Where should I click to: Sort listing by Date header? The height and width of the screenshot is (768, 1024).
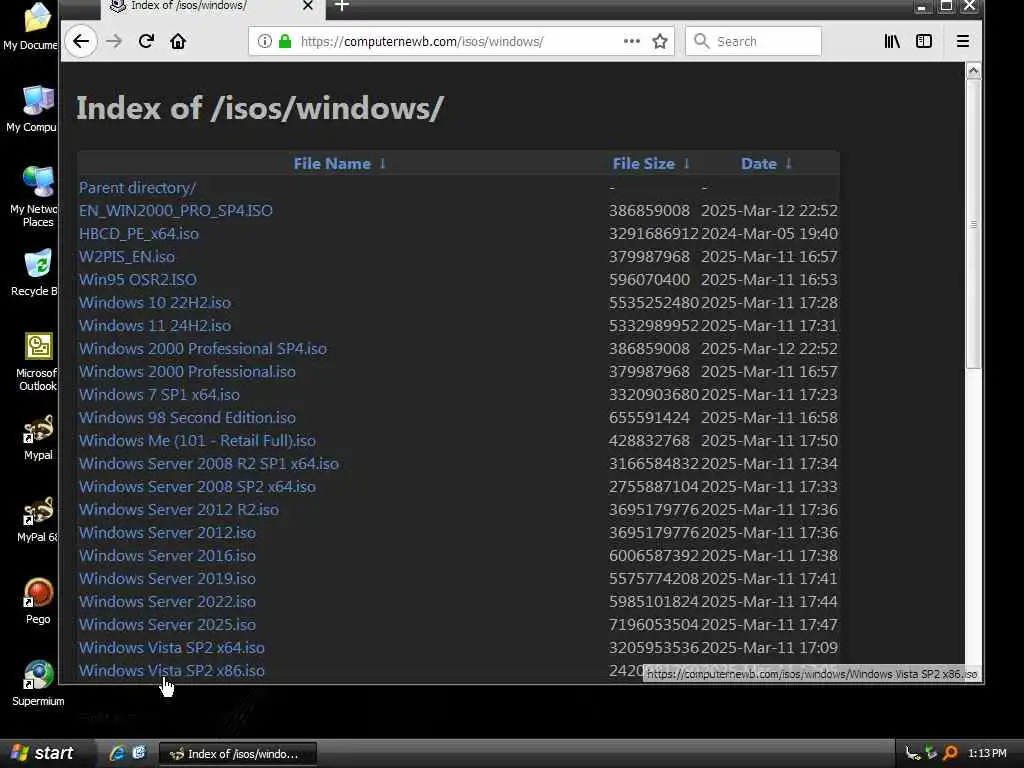[759, 163]
